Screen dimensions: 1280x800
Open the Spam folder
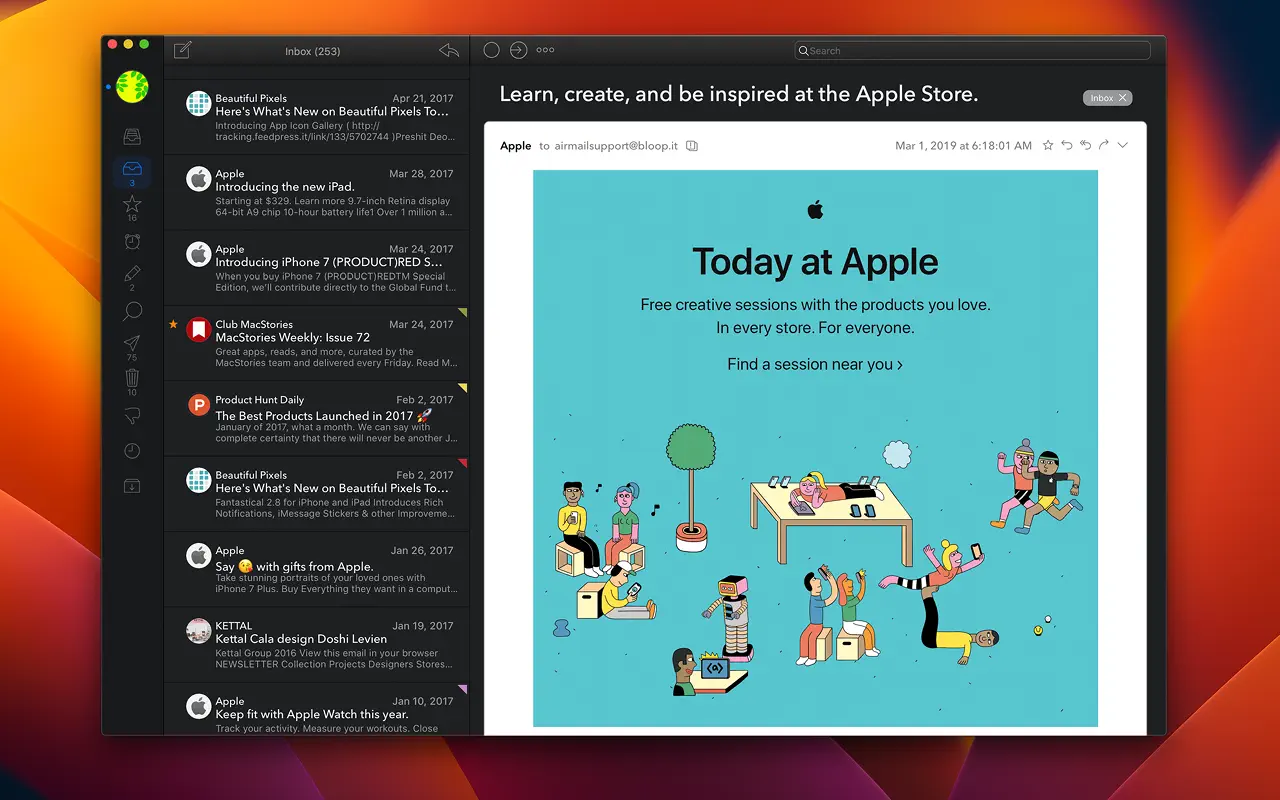(132, 416)
